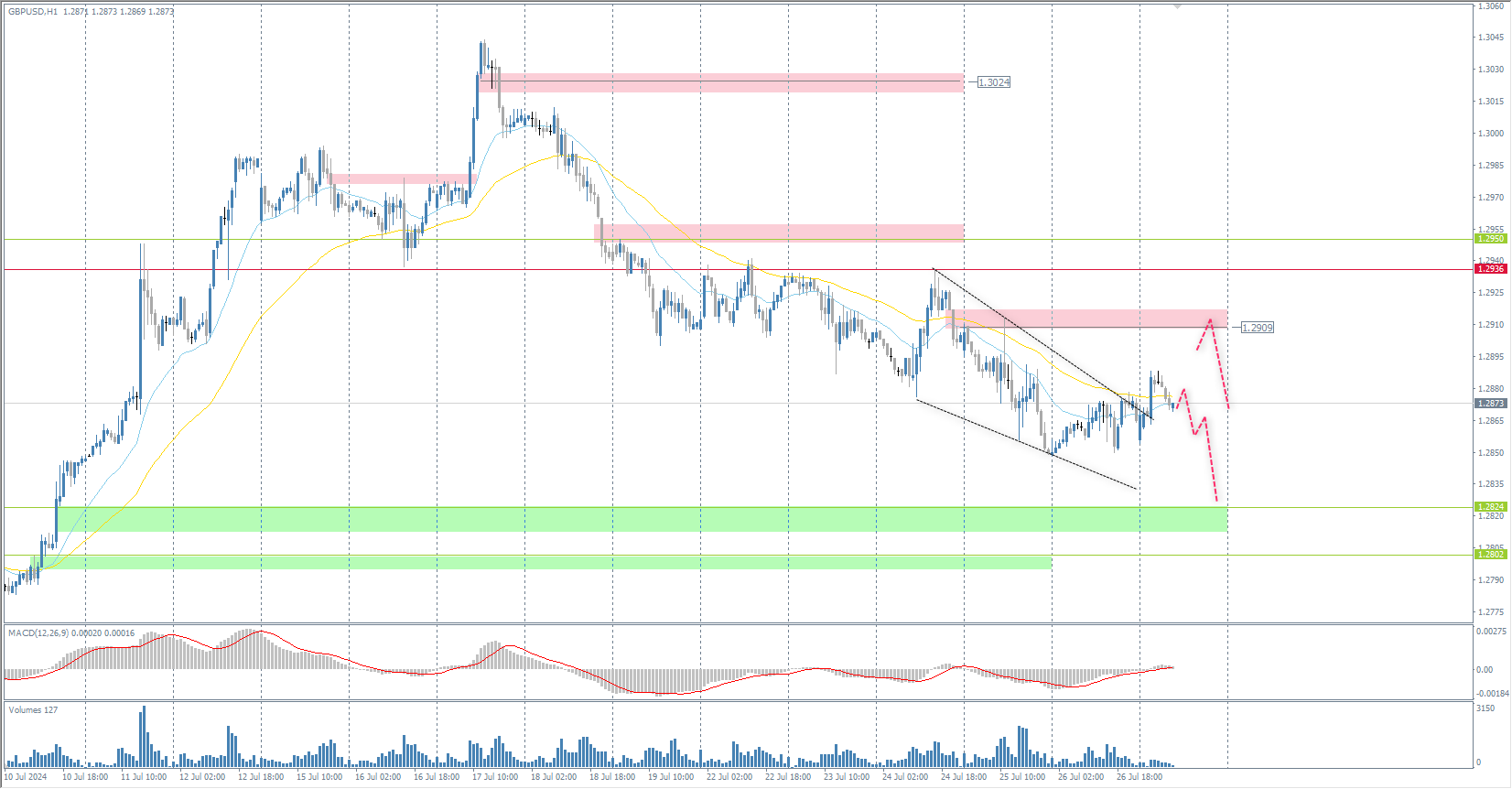Click the 24 Jul 18:00 time label
Viewport: 1512px width, 789px height.
click(964, 777)
